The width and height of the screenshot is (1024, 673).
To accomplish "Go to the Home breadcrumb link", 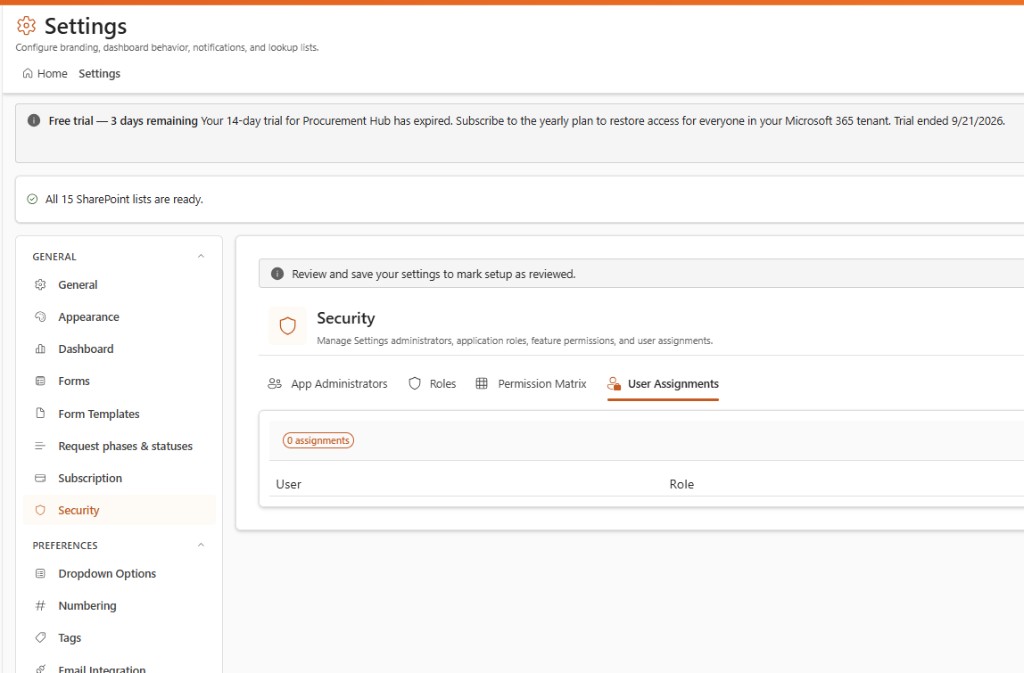I will coord(45,74).
